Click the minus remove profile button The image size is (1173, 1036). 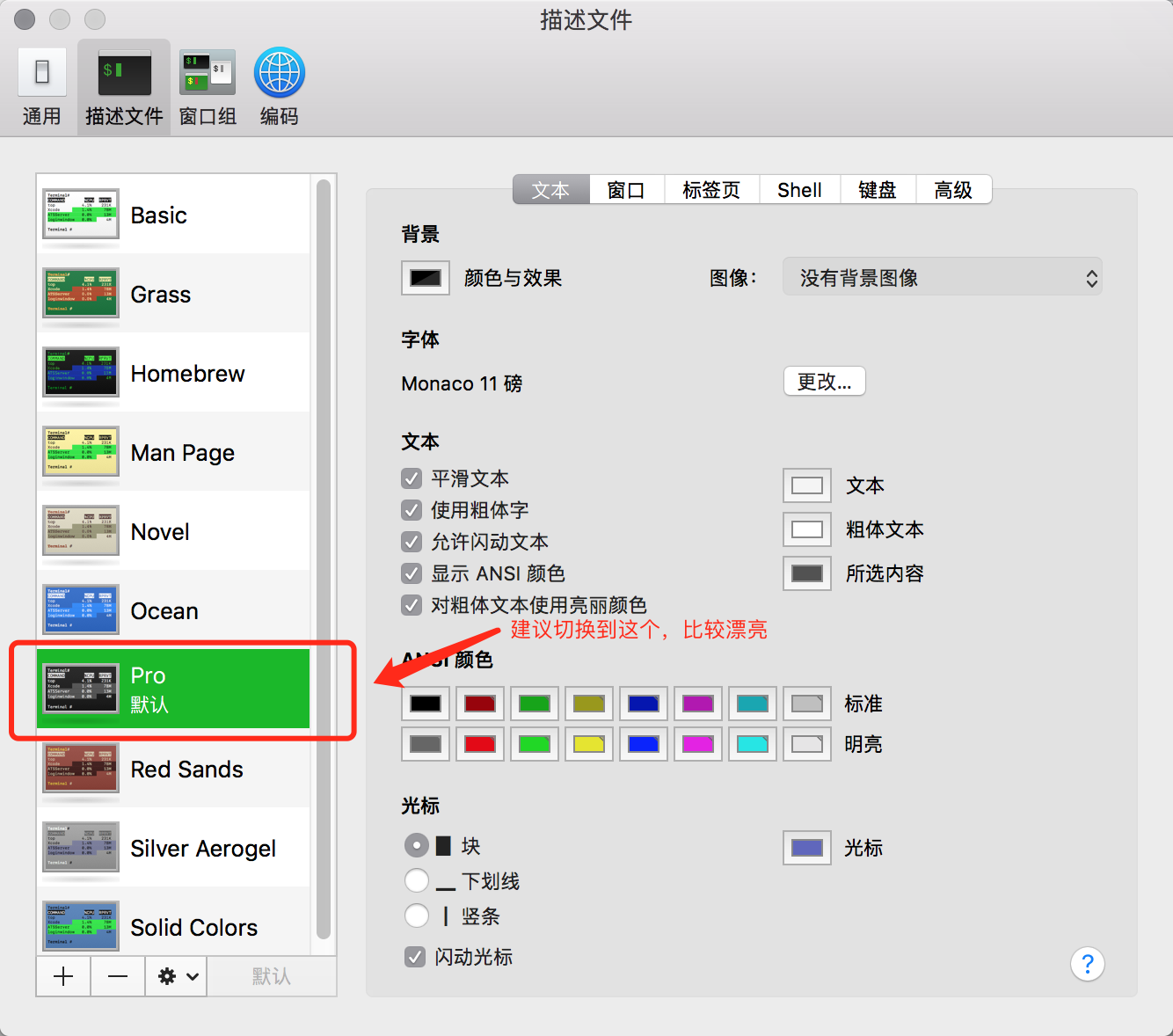(x=118, y=976)
